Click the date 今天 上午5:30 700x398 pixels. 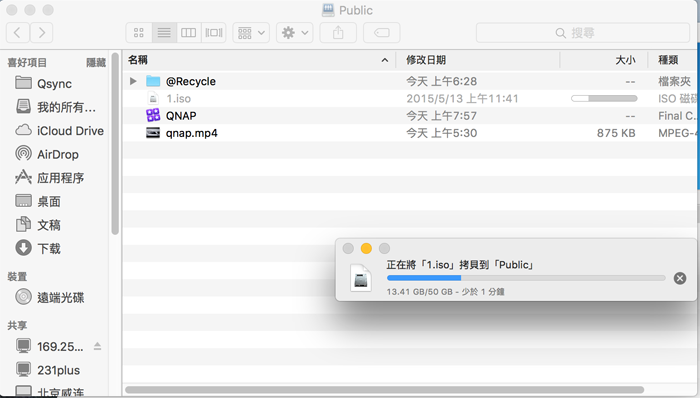[441, 133]
